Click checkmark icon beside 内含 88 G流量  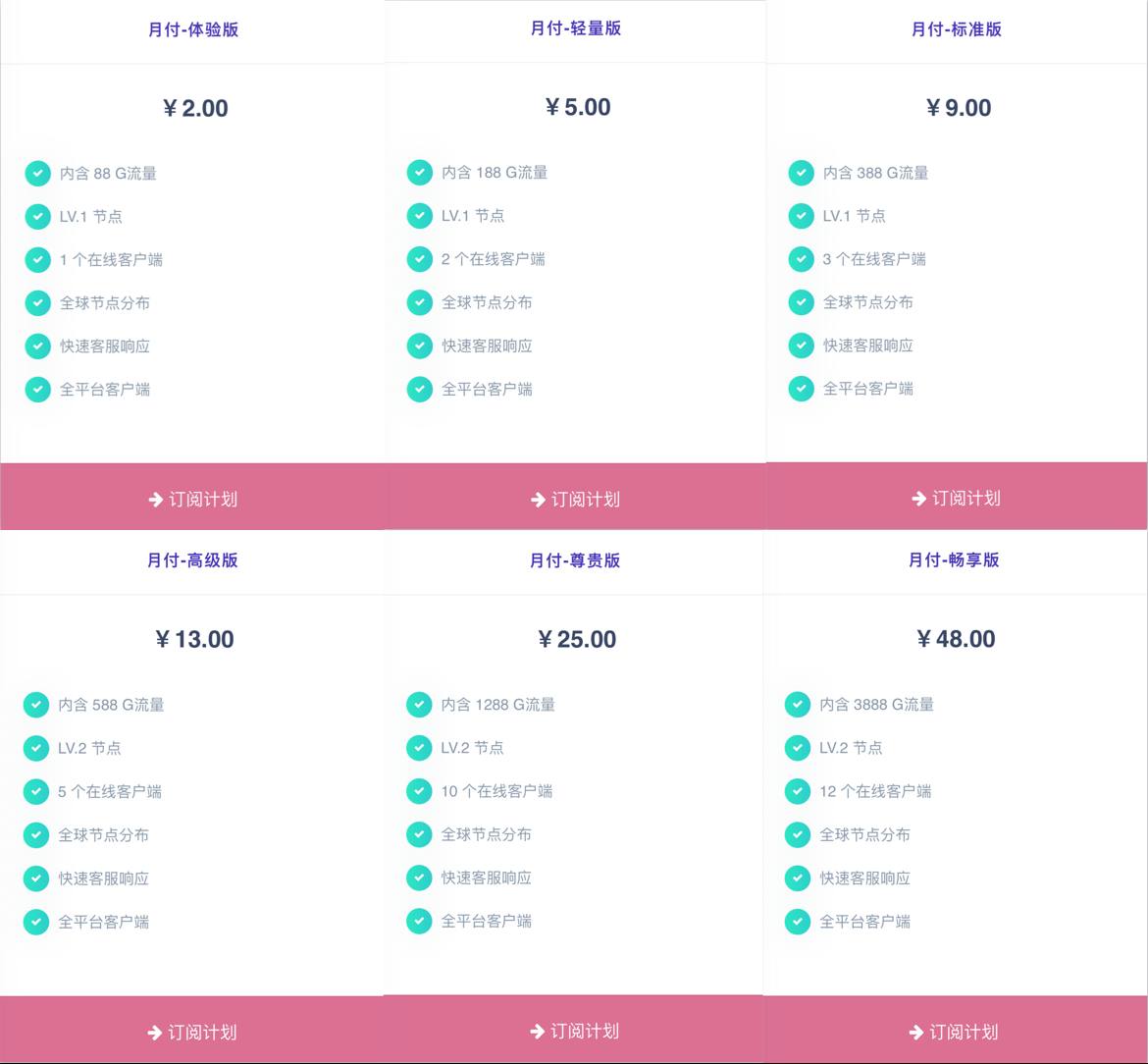37,174
